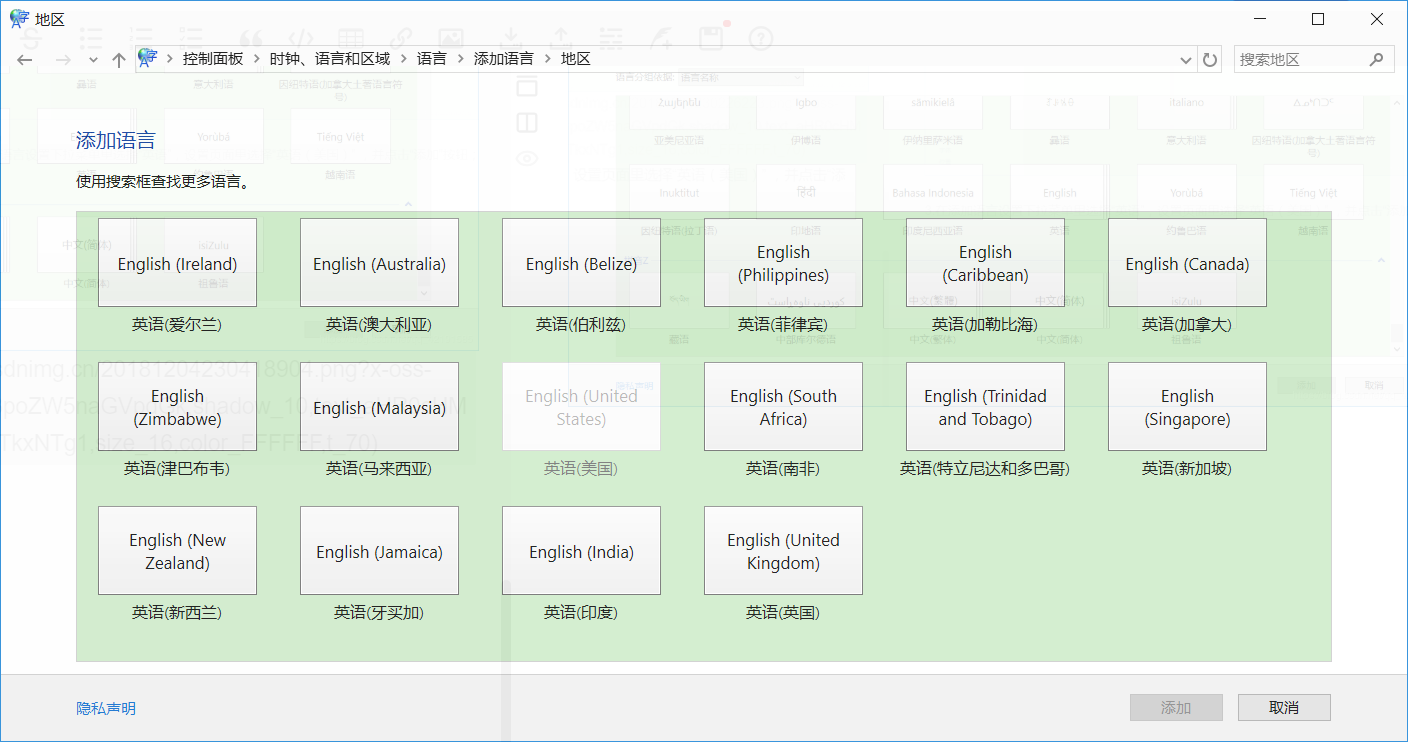Click label 英语(特立尼达和多巴哥)
Viewport: 1408px width, 742px height.
[985, 469]
